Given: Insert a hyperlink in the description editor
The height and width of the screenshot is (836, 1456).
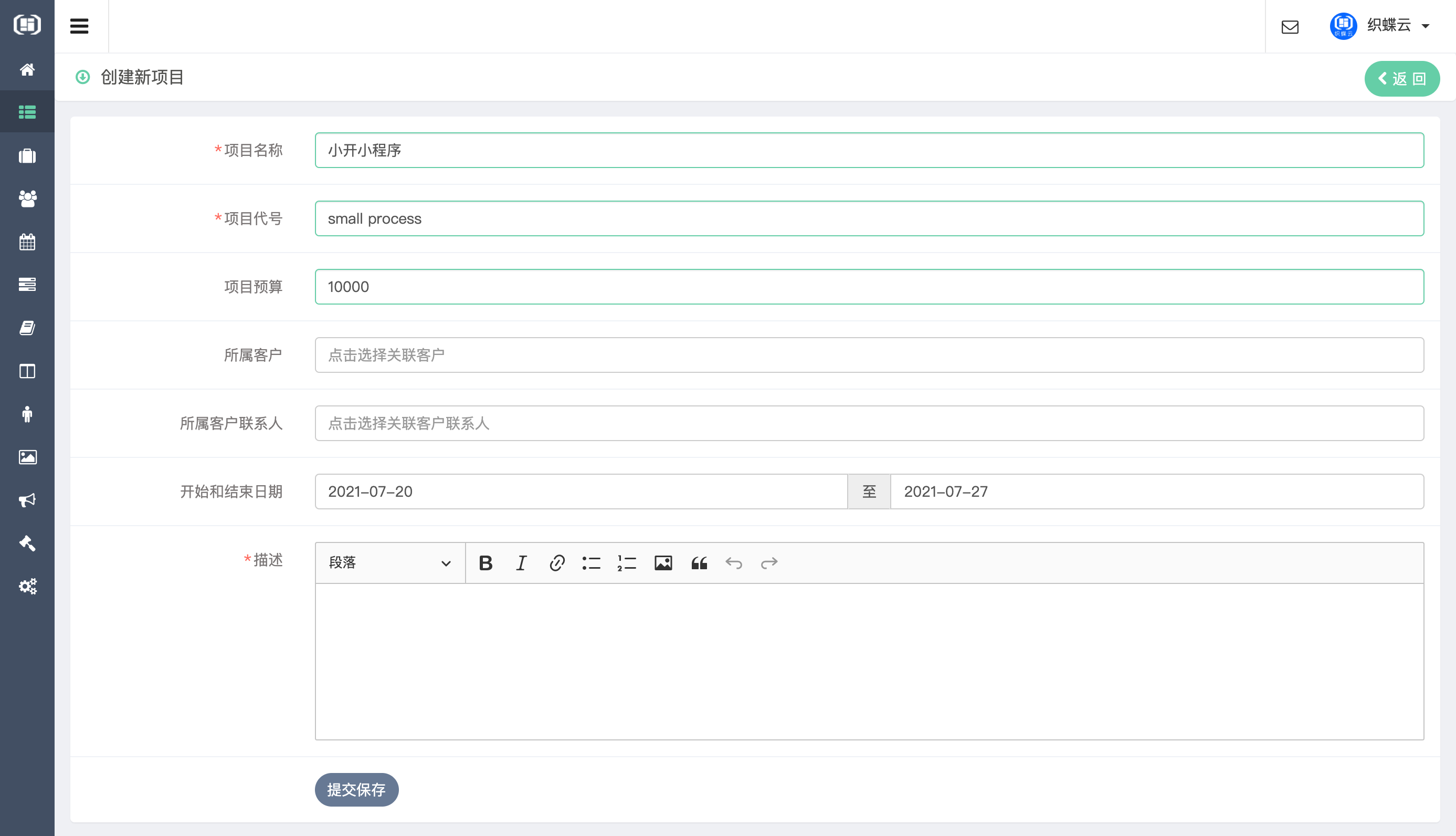Looking at the screenshot, I should tap(555, 563).
